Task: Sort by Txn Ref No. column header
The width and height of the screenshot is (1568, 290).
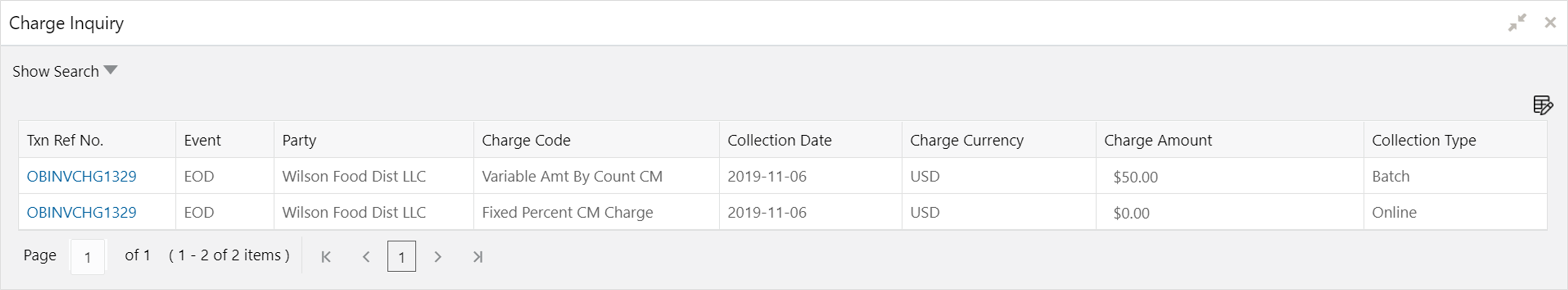Action: tap(65, 140)
